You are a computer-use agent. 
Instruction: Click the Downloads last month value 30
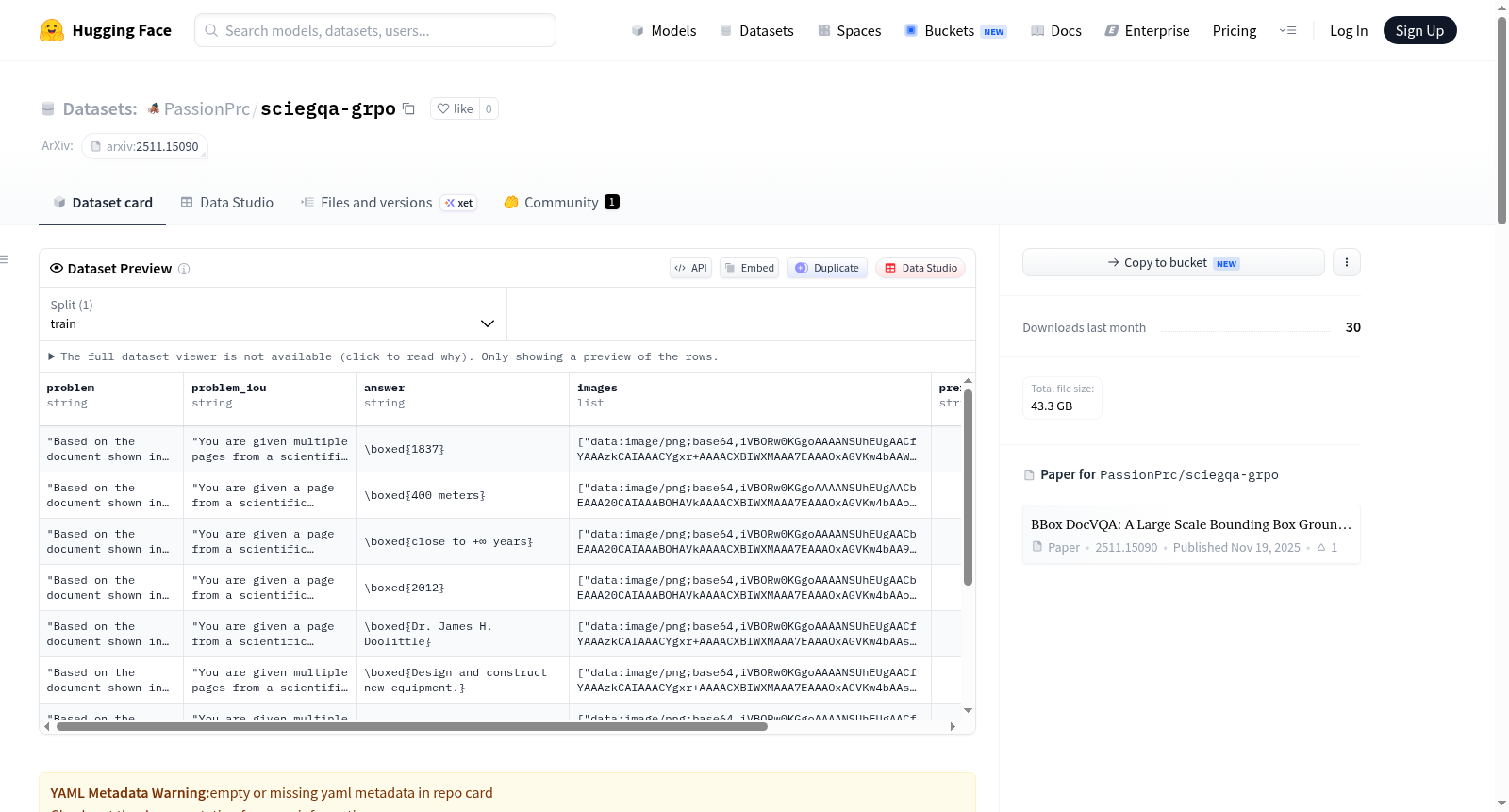1353,327
